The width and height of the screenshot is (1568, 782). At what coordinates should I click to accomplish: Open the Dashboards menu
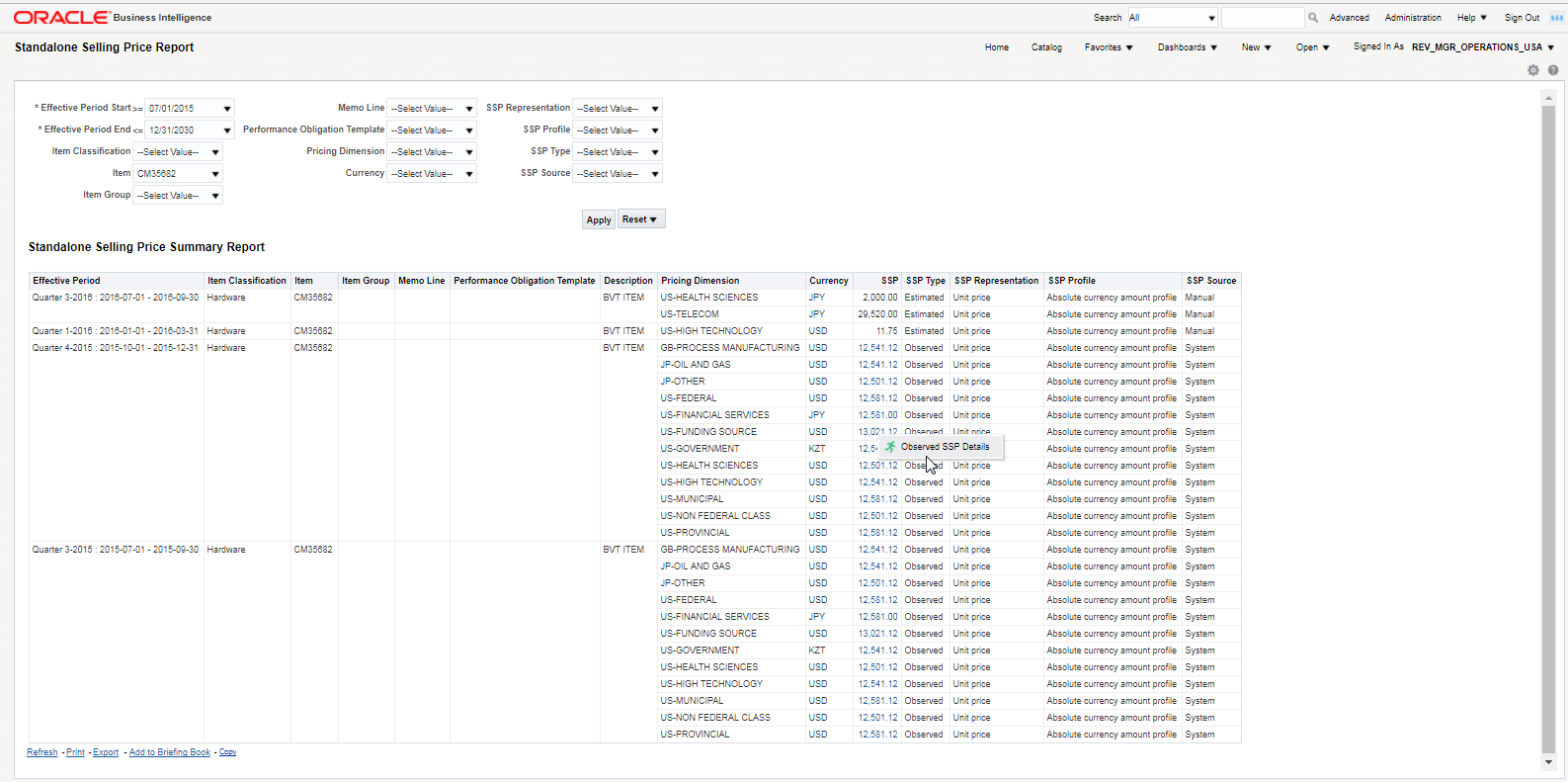pos(1187,47)
